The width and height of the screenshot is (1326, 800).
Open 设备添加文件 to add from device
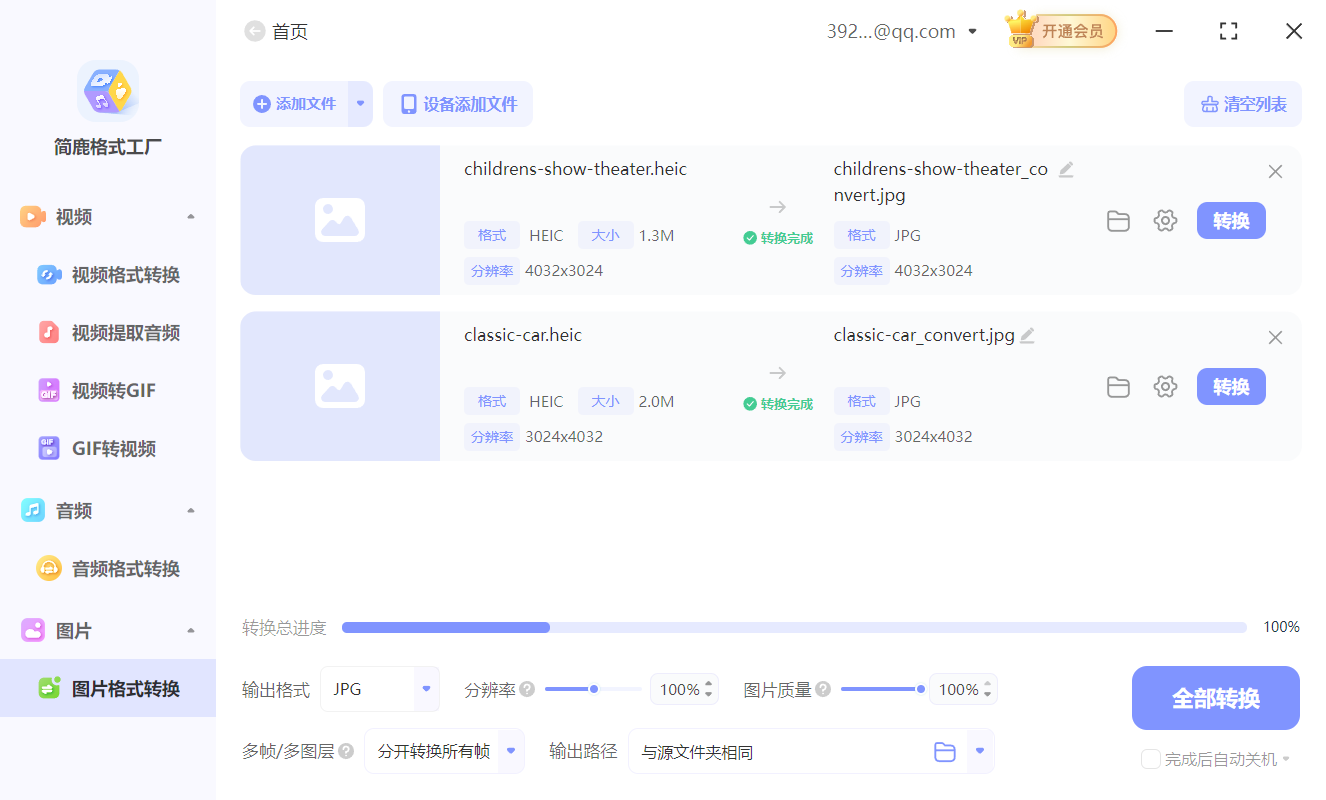pyautogui.click(x=457, y=104)
